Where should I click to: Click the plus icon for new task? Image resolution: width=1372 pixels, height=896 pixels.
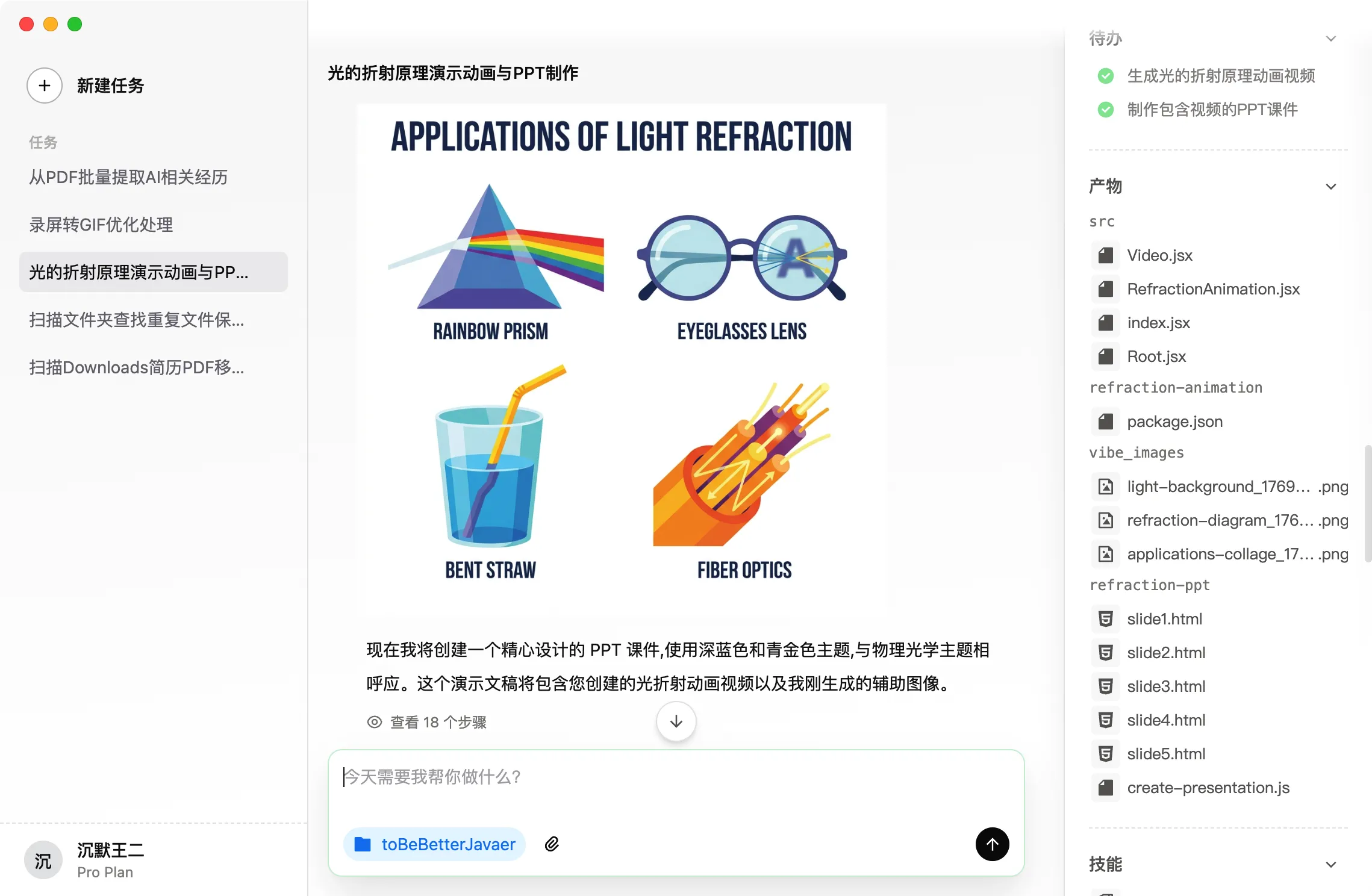click(x=45, y=86)
